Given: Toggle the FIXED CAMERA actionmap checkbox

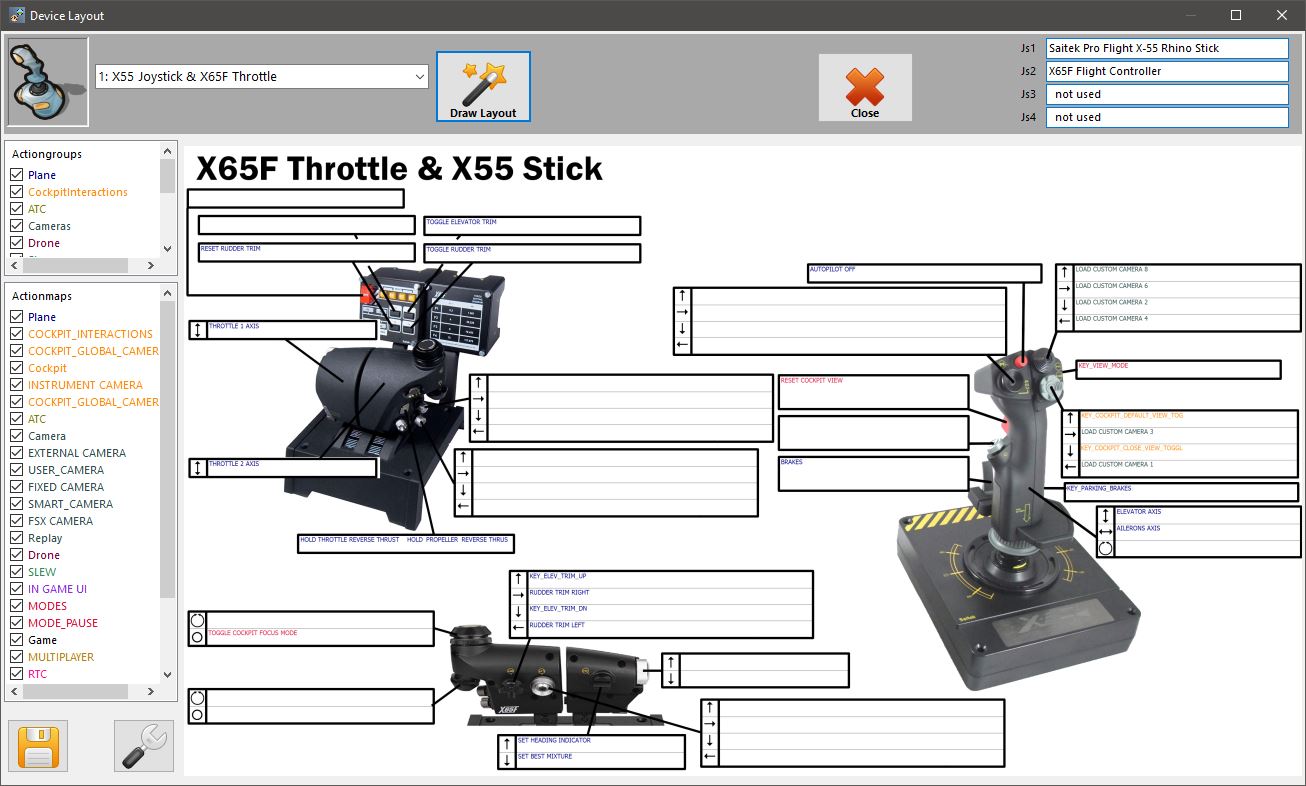Looking at the screenshot, I should (17, 487).
